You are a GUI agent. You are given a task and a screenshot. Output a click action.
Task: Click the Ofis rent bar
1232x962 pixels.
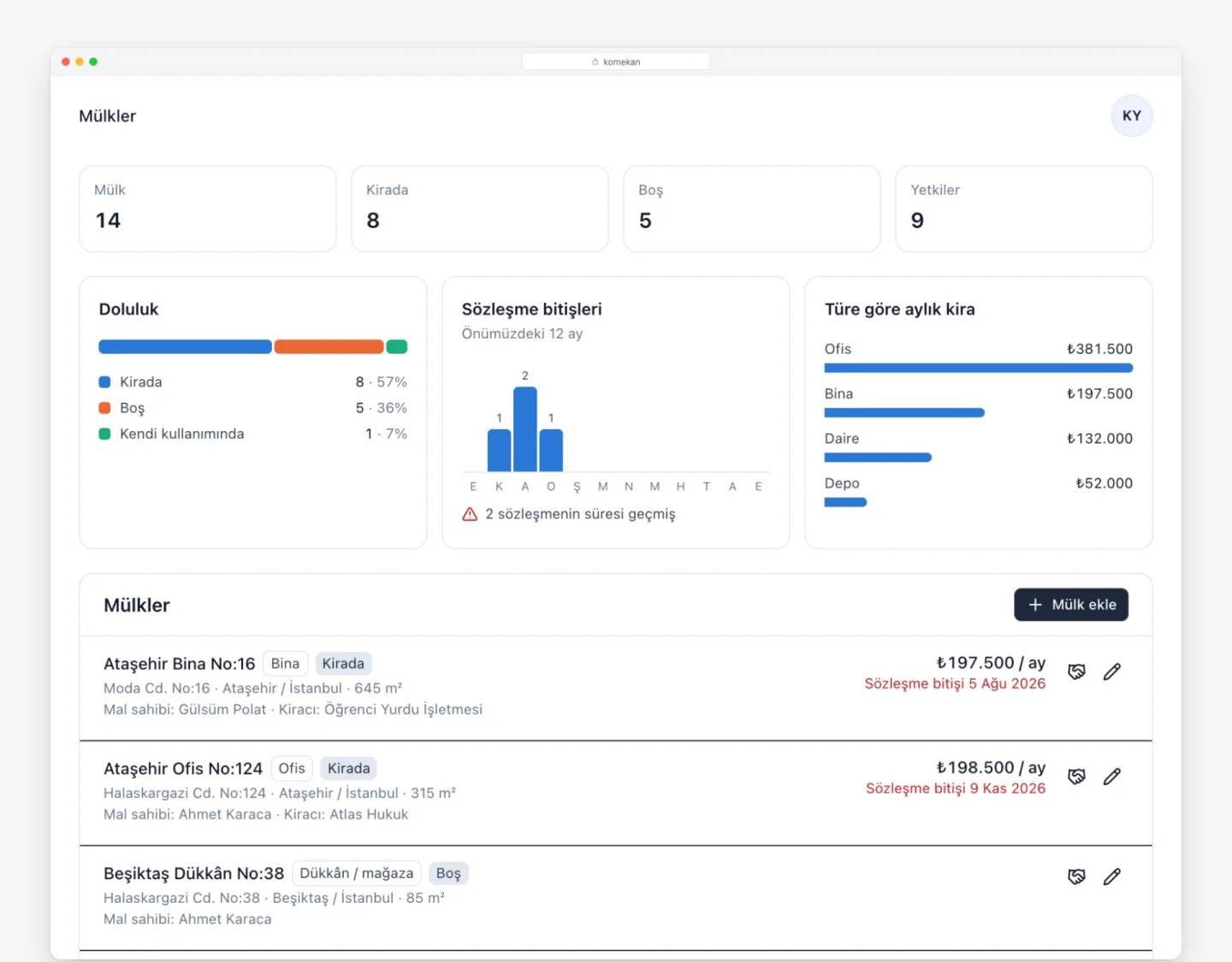point(979,368)
